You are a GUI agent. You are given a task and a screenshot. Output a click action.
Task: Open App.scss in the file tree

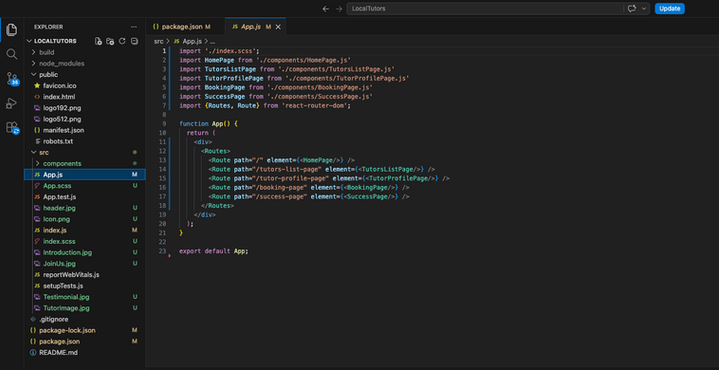pyautogui.click(x=85, y=186)
